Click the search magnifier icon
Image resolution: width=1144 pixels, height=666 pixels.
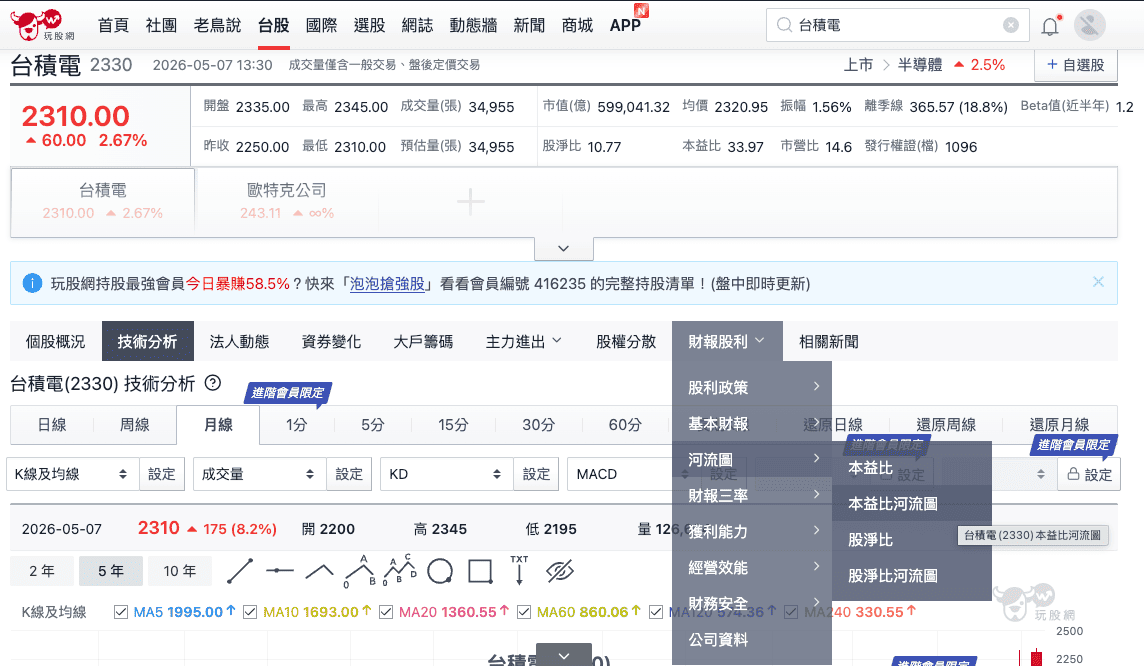(784, 26)
